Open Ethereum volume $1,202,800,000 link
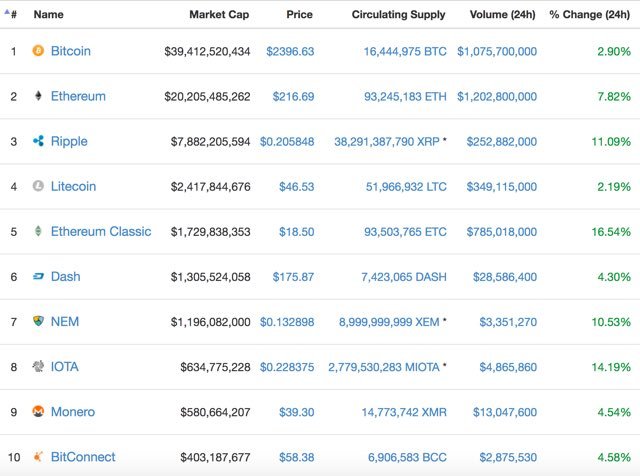 [497, 96]
